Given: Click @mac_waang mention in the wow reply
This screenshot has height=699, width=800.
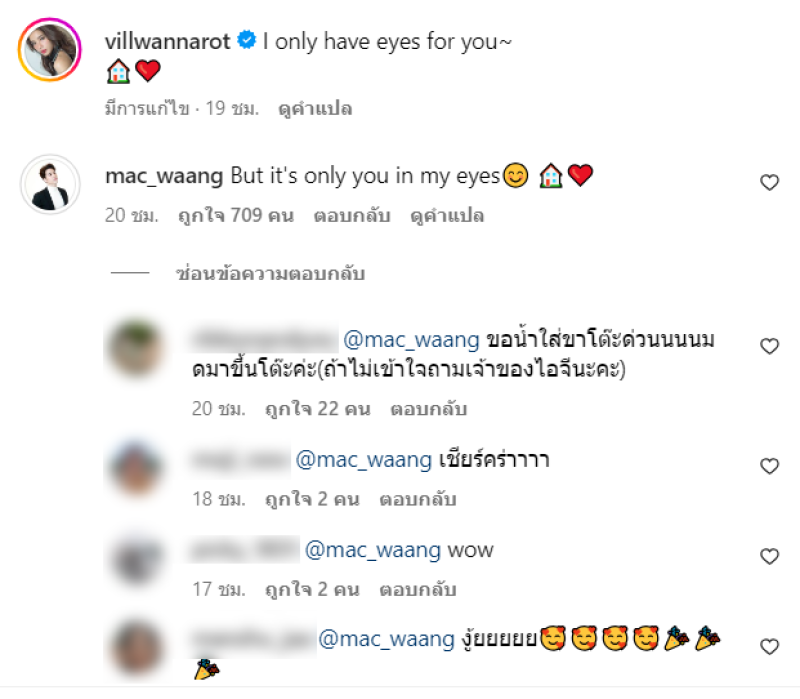Looking at the screenshot, I should click(x=372, y=550).
